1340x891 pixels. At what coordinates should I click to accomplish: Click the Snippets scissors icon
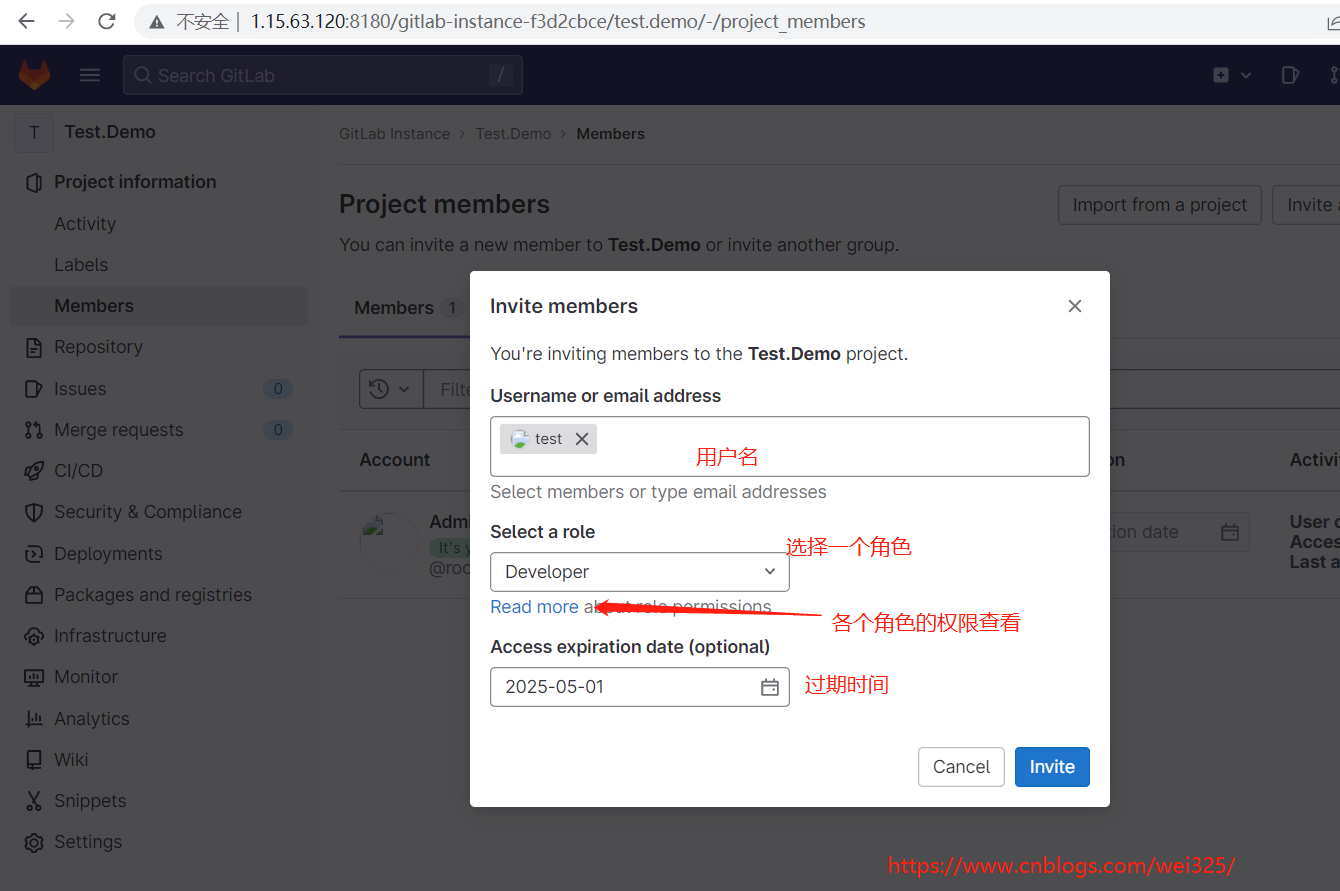(x=34, y=801)
